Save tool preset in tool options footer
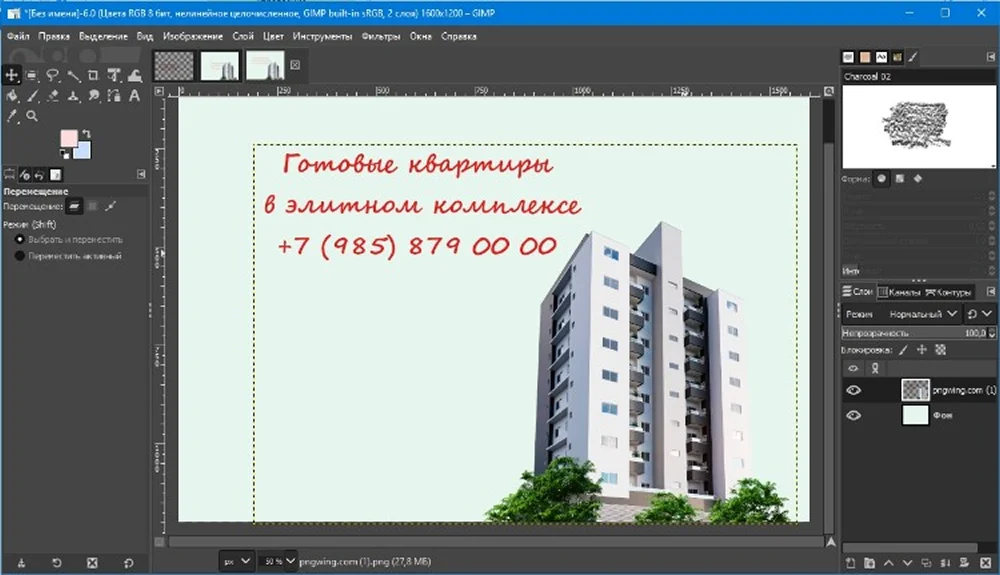Image resolution: width=1000 pixels, height=575 pixels. [x=21, y=563]
